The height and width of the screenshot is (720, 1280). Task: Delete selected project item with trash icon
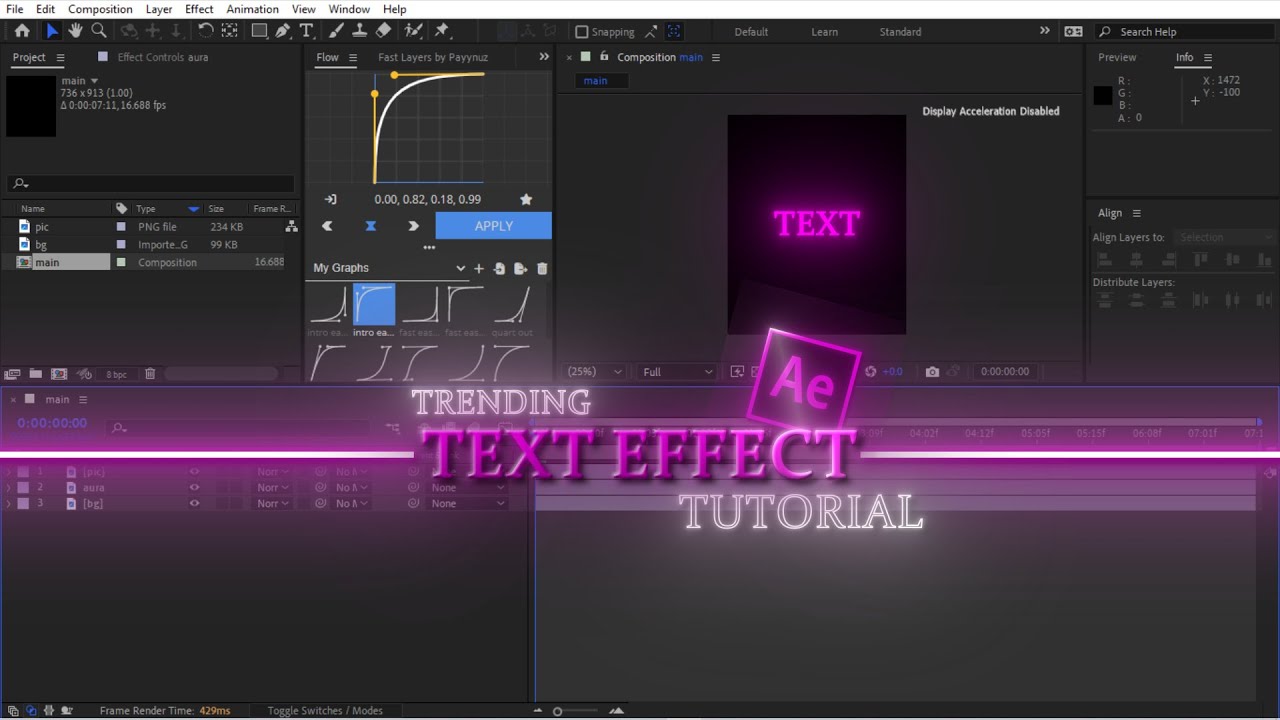(150, 374)
